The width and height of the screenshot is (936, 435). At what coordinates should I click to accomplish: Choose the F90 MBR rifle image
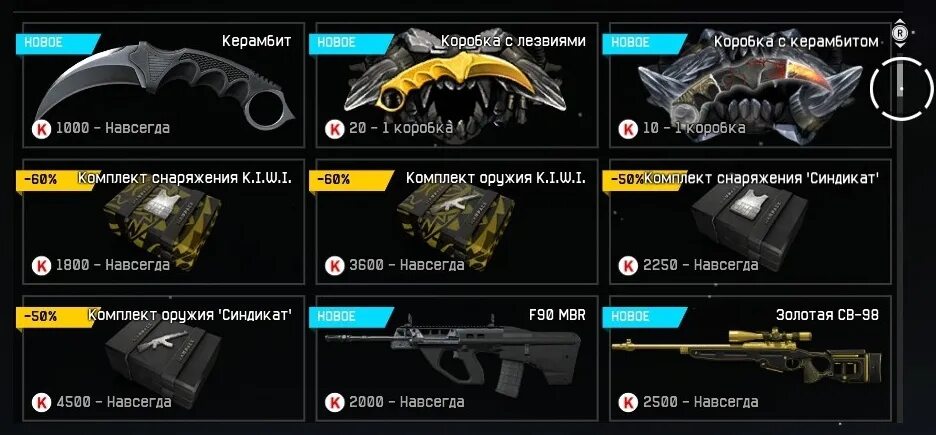452,359
